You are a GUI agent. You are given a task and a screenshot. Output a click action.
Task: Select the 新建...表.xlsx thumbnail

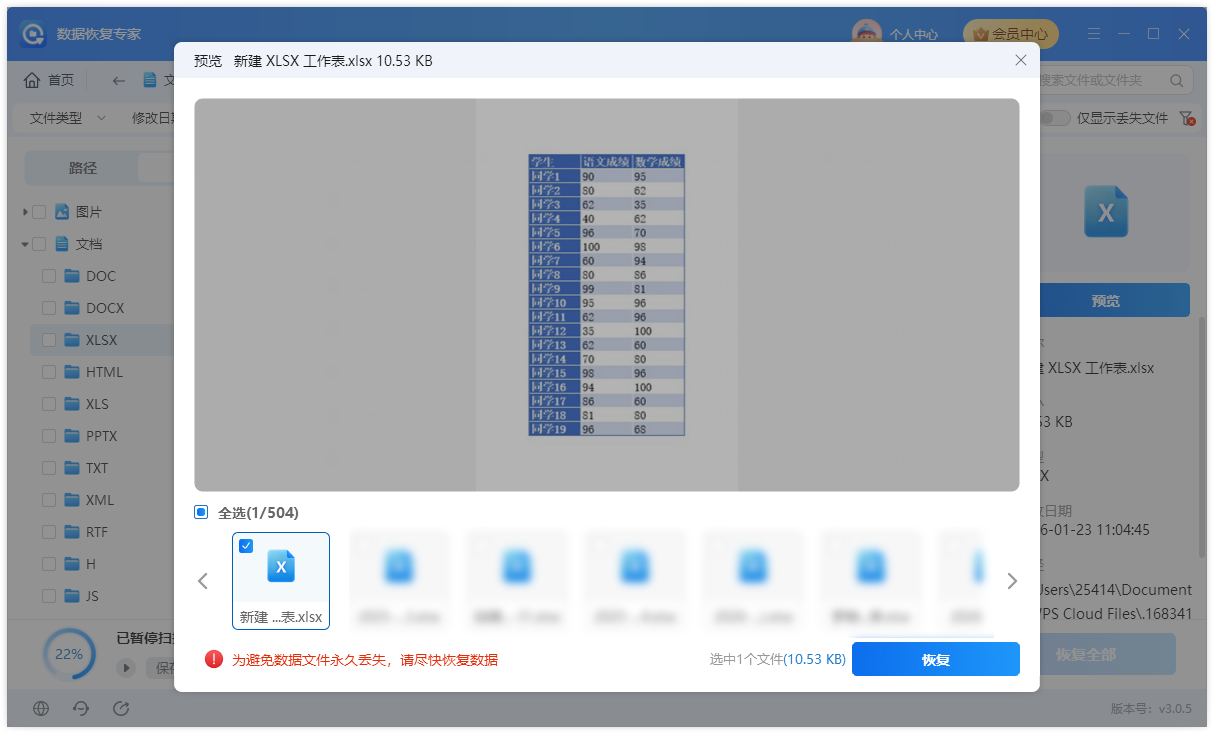click(281, 581)
